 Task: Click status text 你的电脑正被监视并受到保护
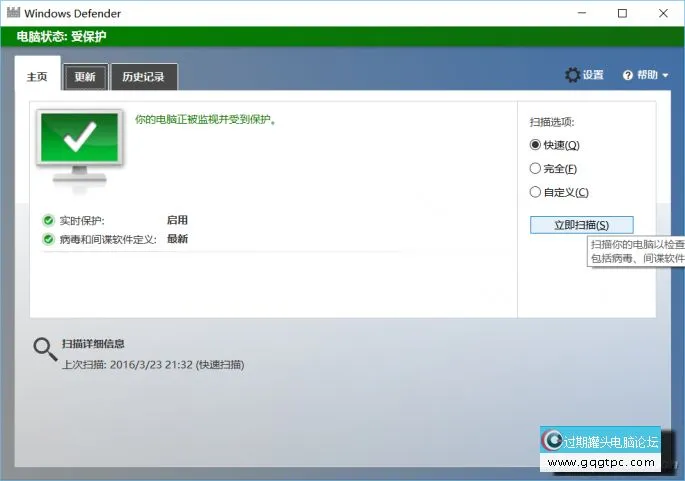(x=205, y=119)
